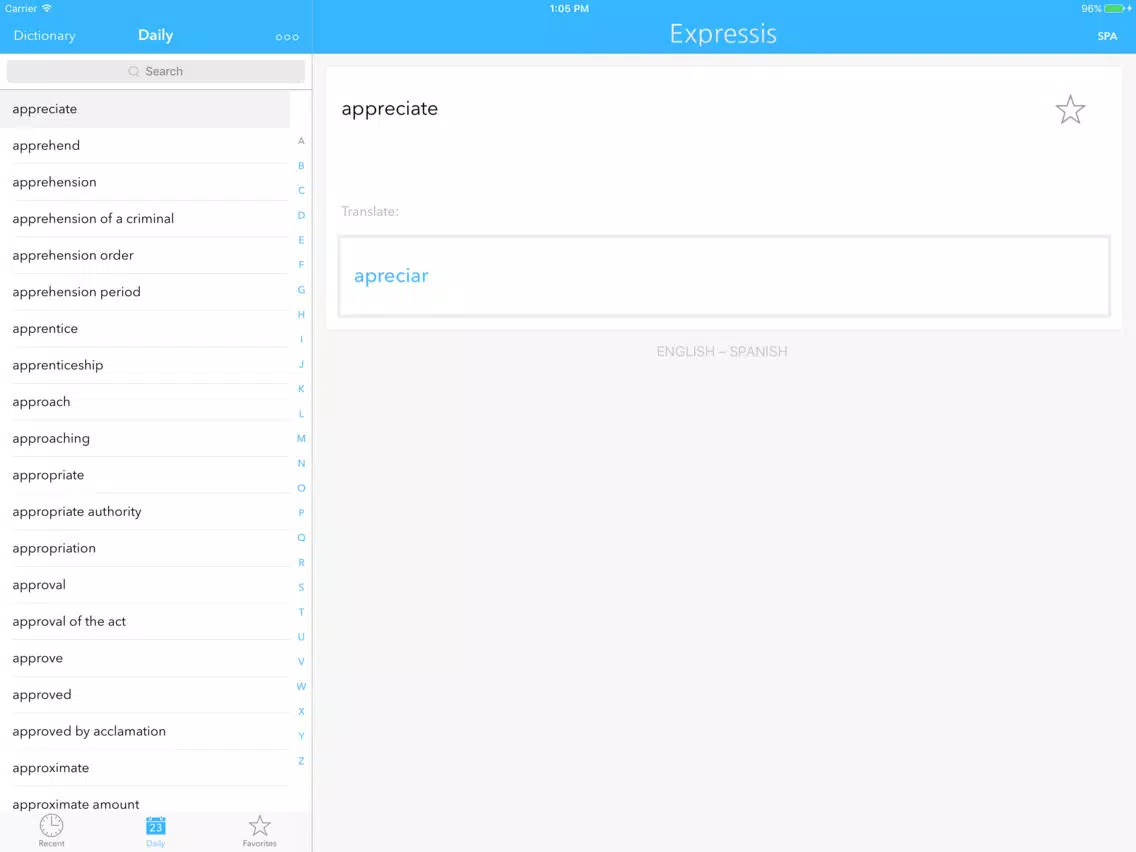Select apprehension period entry
The image size is (1136, 852).
coord(145,292)
